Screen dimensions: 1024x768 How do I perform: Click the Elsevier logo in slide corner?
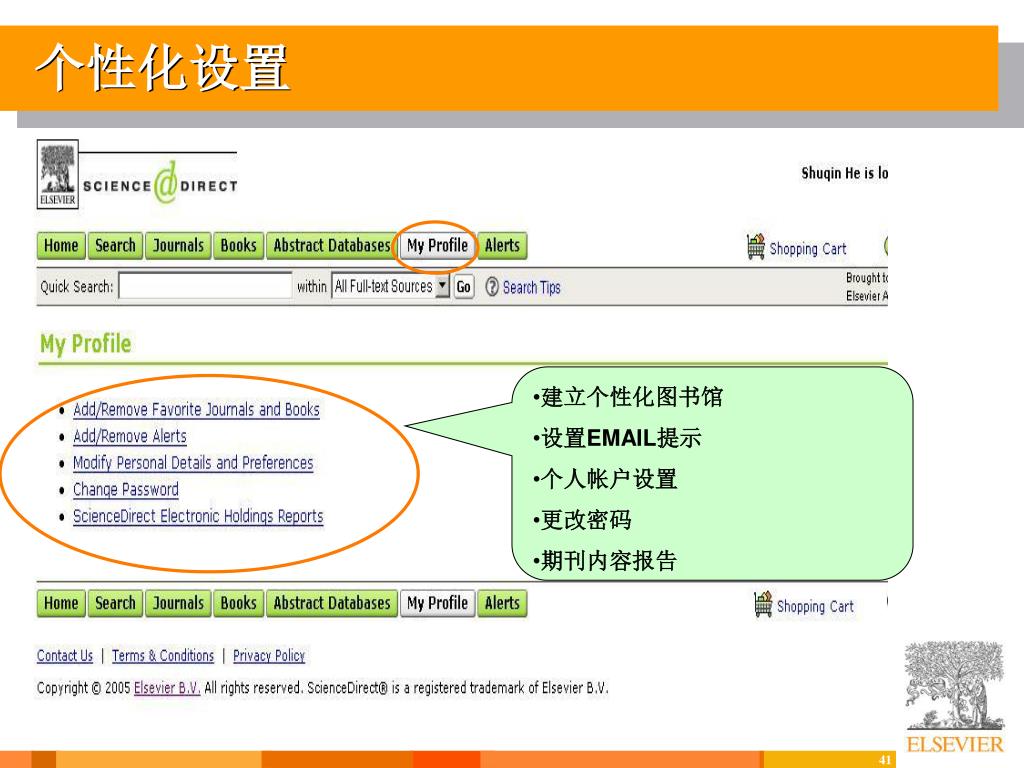click(954, 697)
